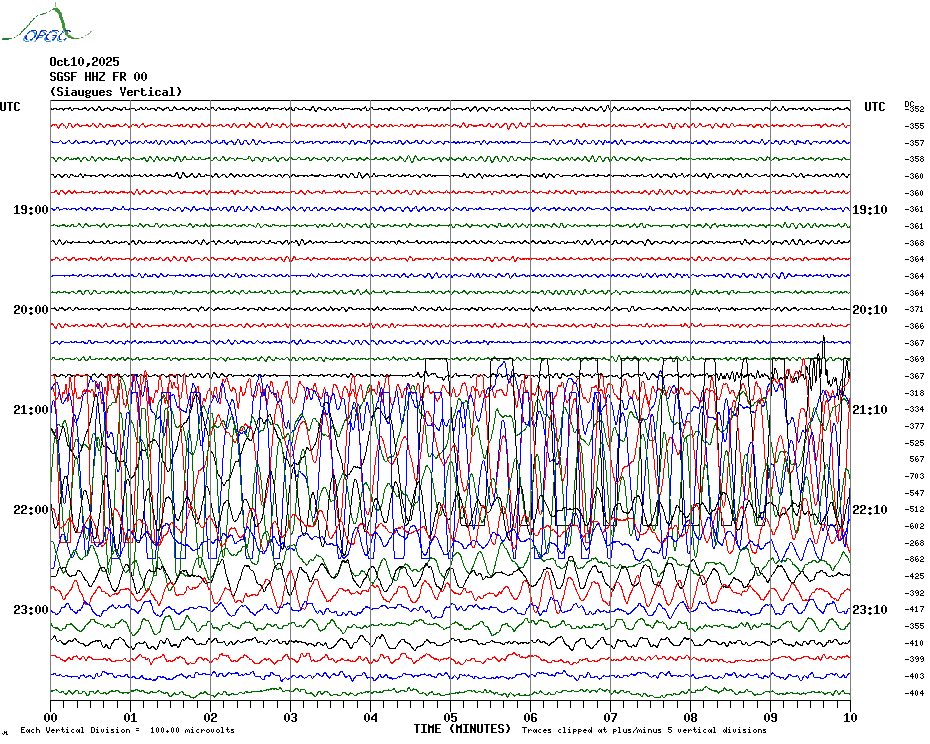Select the SGSF HHZ FR 00 station text

(98, 76)
